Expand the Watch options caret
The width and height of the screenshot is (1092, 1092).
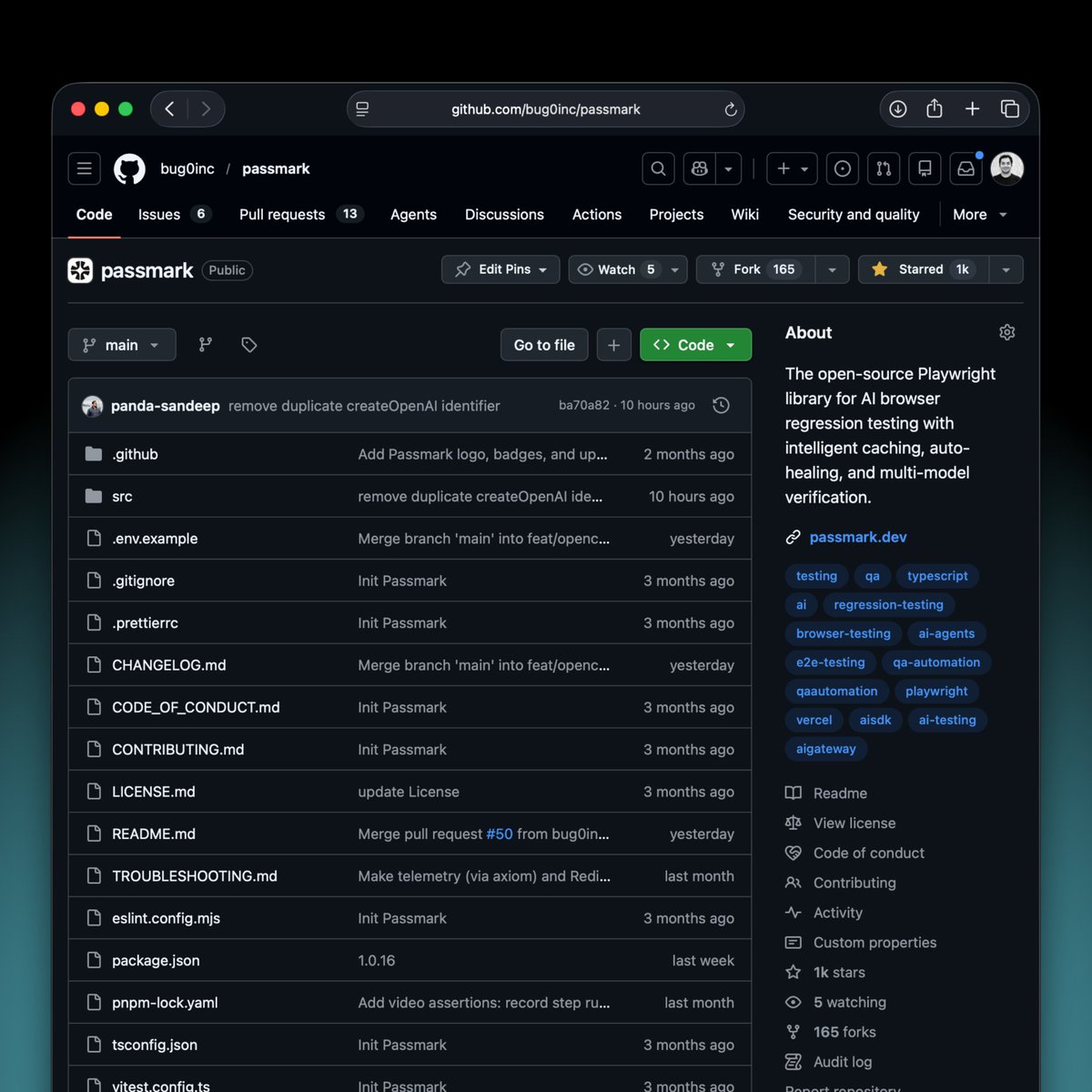[x=674, y=269]
